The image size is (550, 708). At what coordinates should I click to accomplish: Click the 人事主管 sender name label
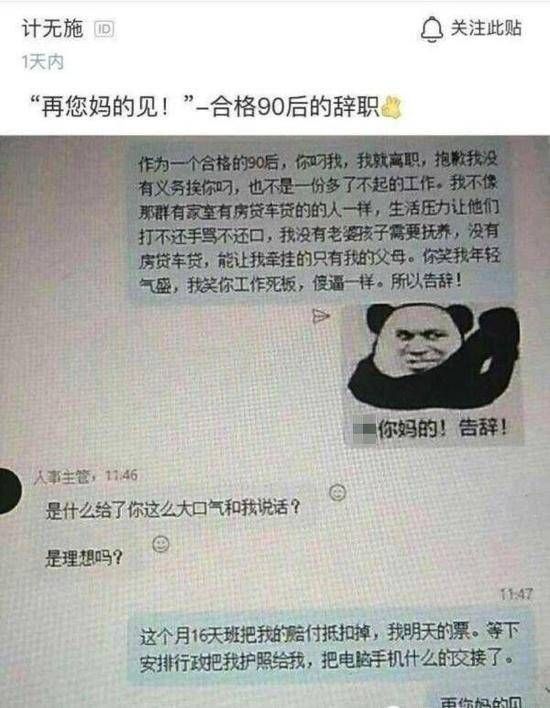tap(62, 477)
